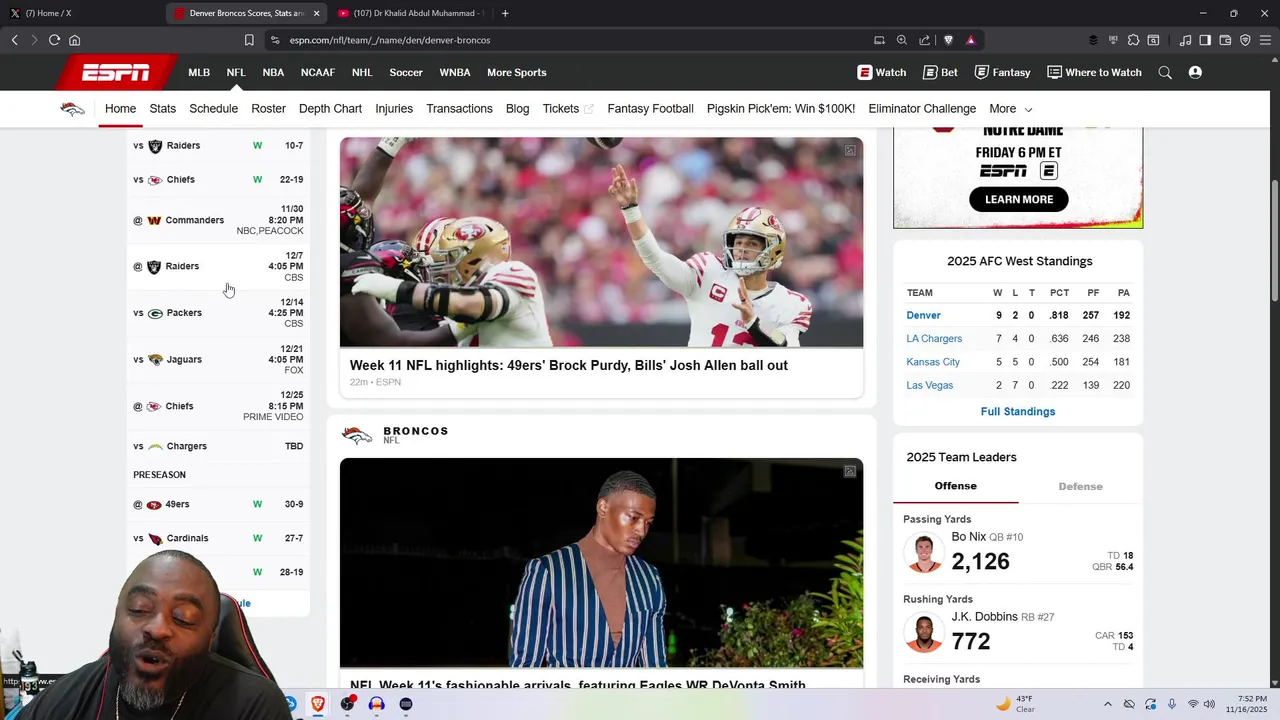Open Week 11 NFL highlights article headline

569,365
